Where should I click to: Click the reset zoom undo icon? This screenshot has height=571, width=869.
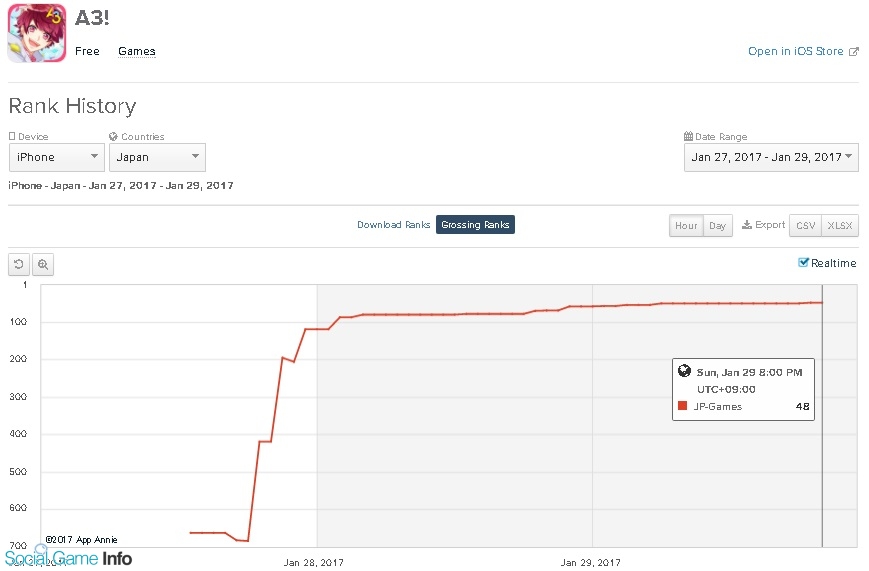click(x=19, y=264)
